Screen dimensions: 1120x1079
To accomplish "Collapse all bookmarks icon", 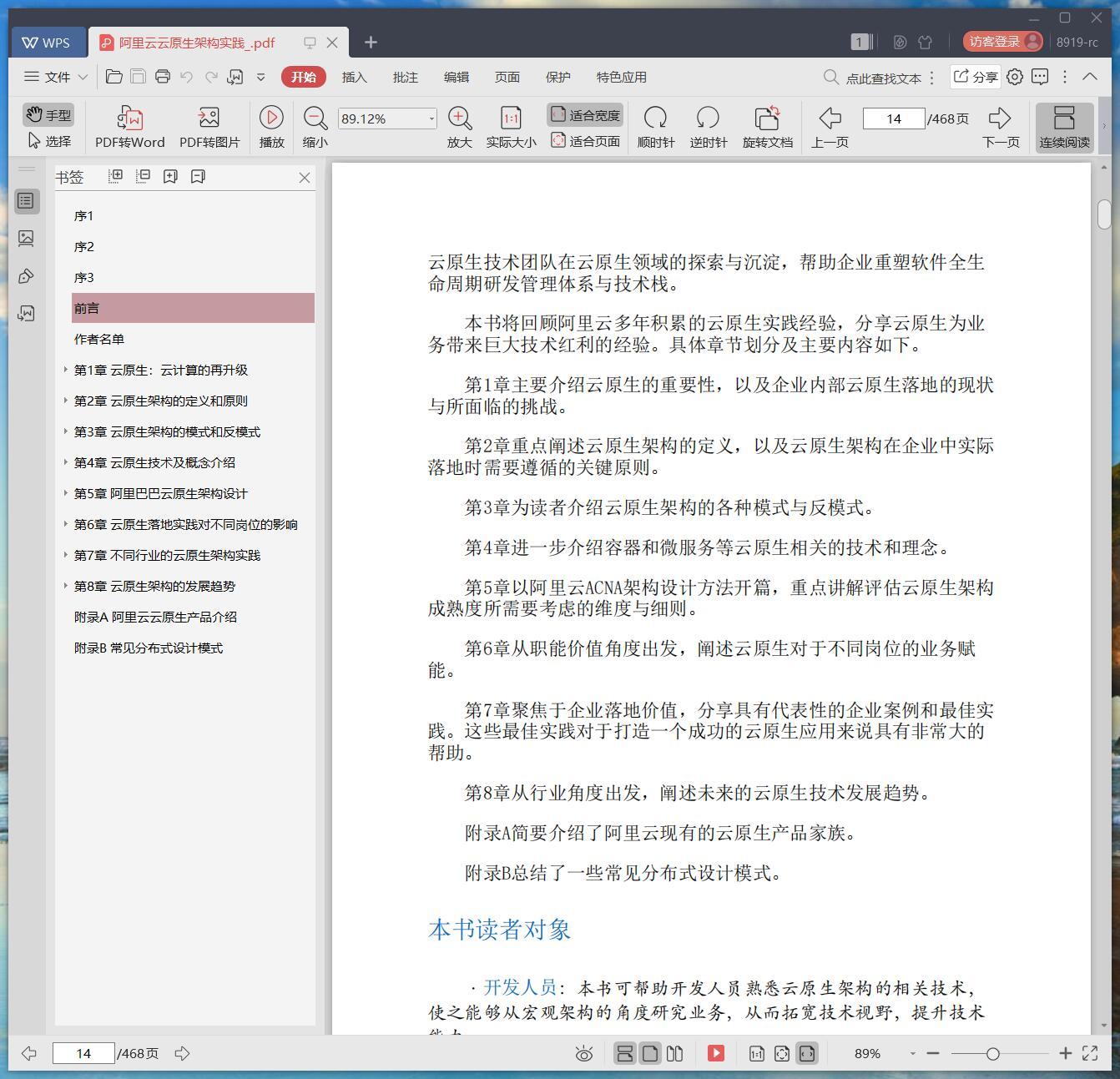I will [x=143, y=176].
